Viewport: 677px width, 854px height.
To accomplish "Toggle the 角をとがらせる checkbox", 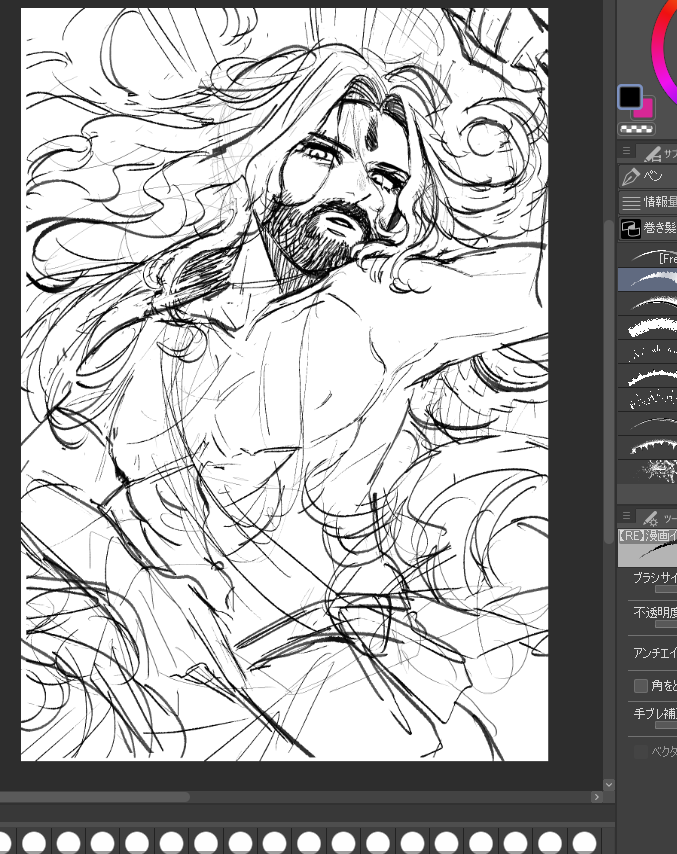I will [641, 685].
